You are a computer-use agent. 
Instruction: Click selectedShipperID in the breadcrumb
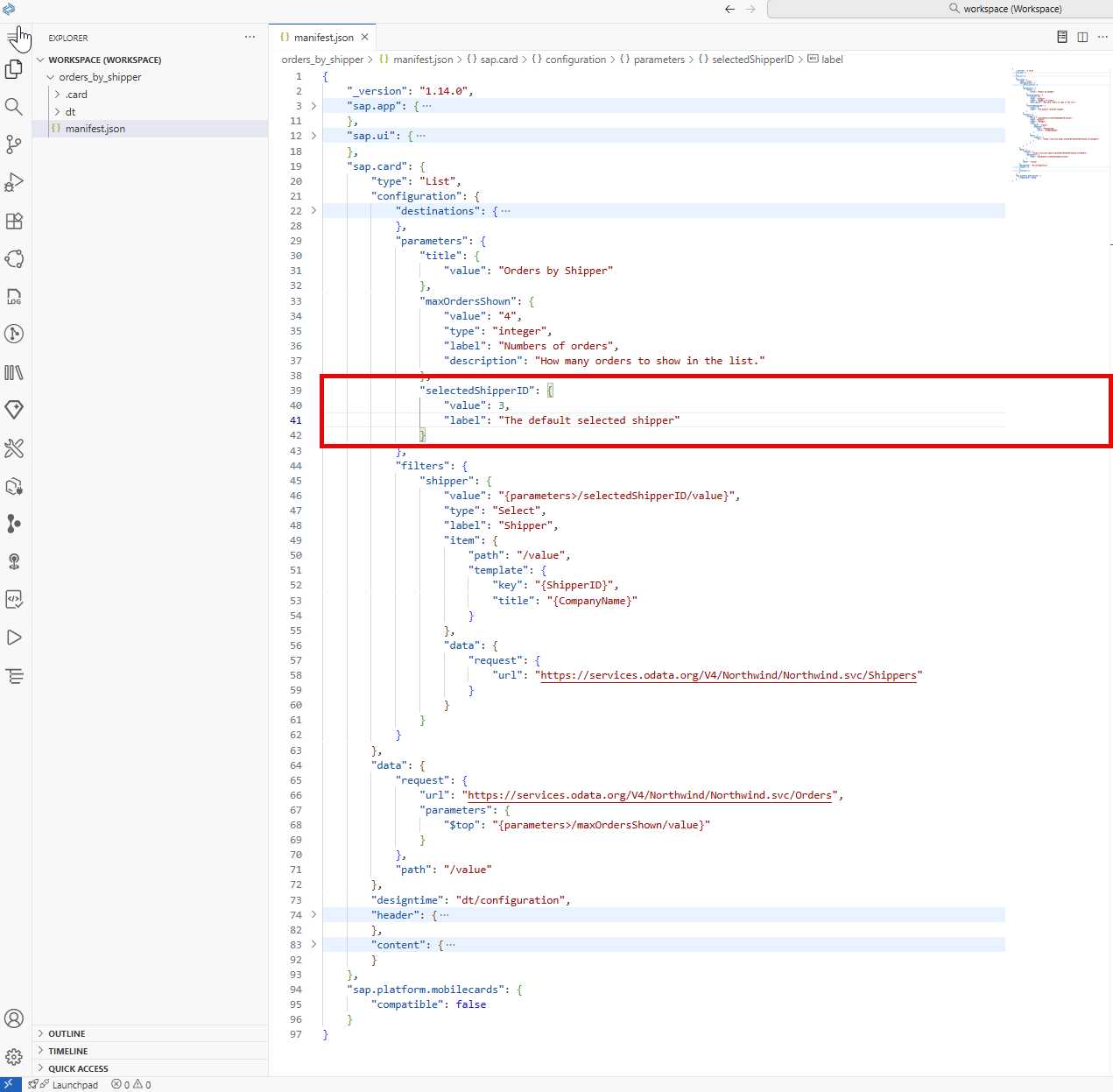(x=752, y=60)
